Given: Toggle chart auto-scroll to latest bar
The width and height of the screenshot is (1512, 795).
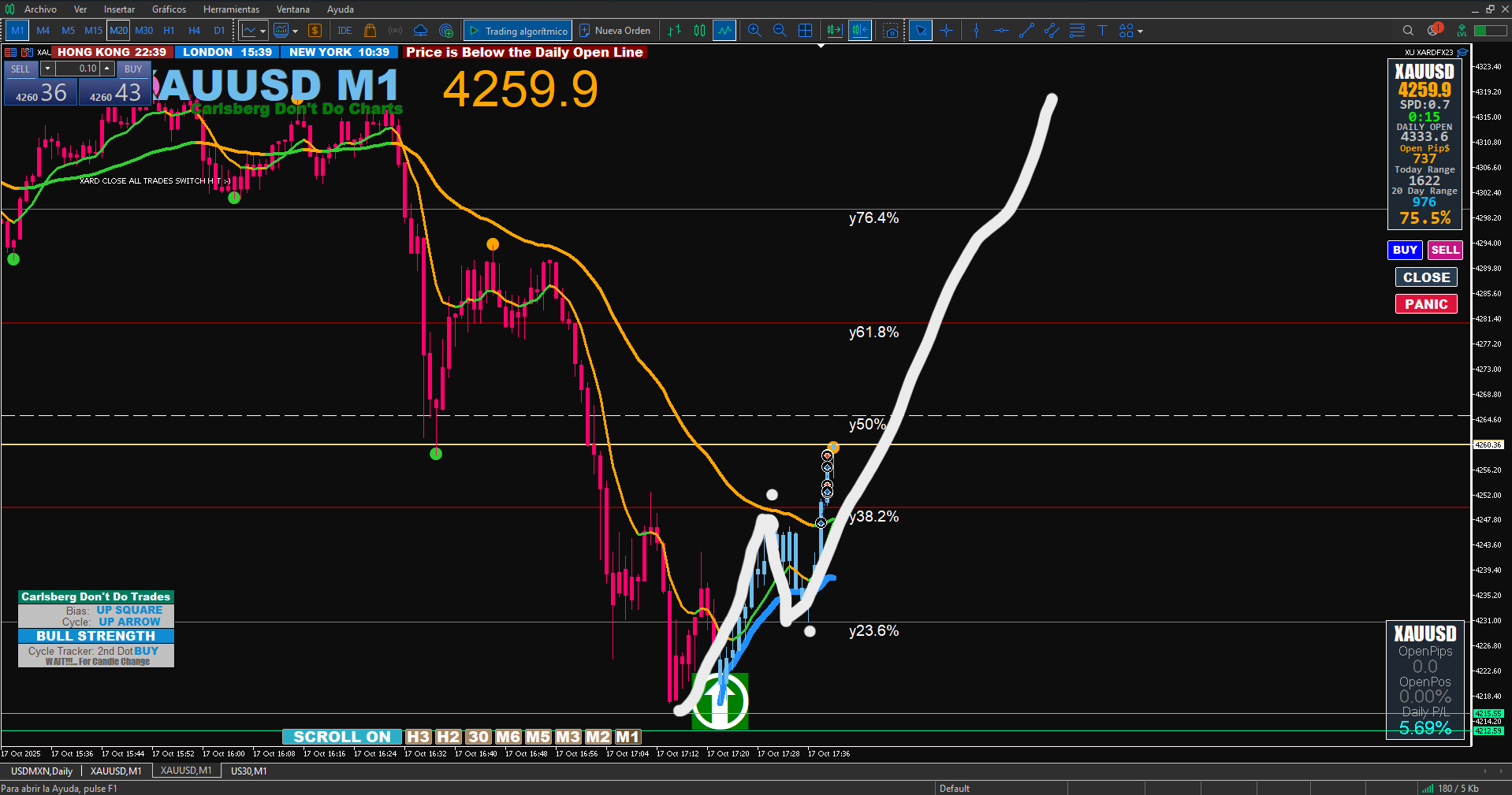Looking at the screenshot, I should click(x=860, y=31).
